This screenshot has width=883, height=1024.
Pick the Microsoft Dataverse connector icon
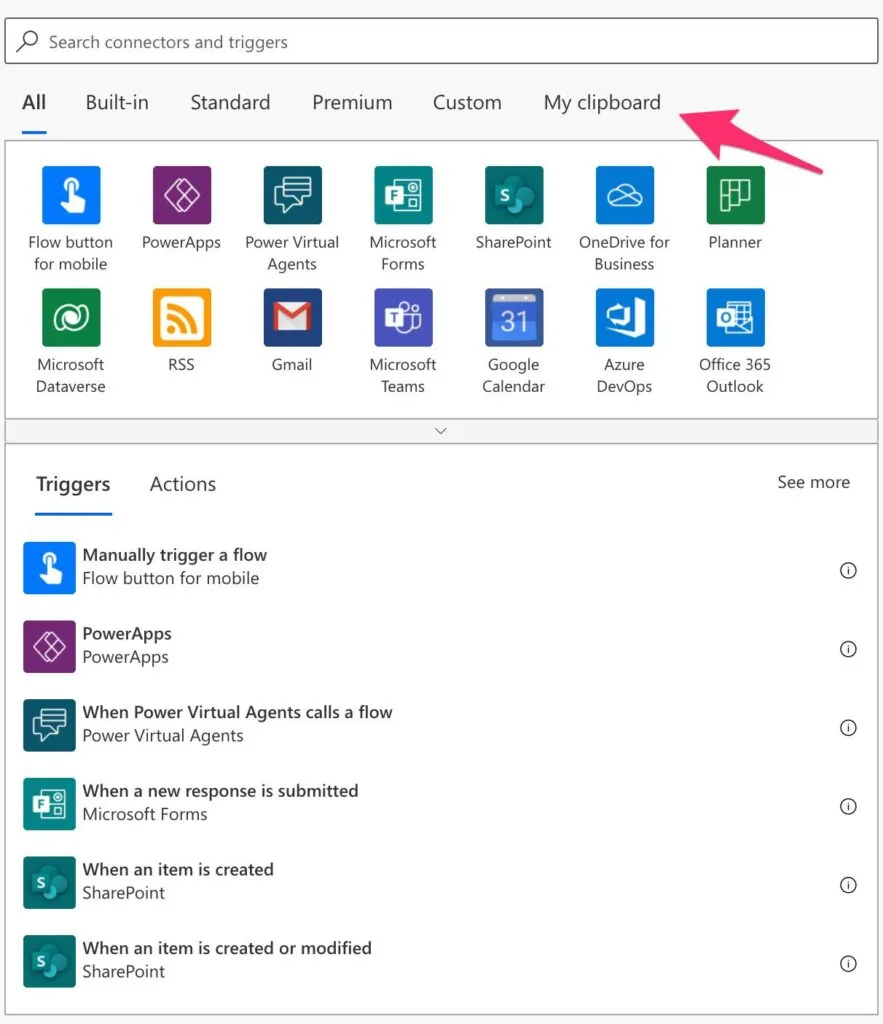(x=71, y=318)
